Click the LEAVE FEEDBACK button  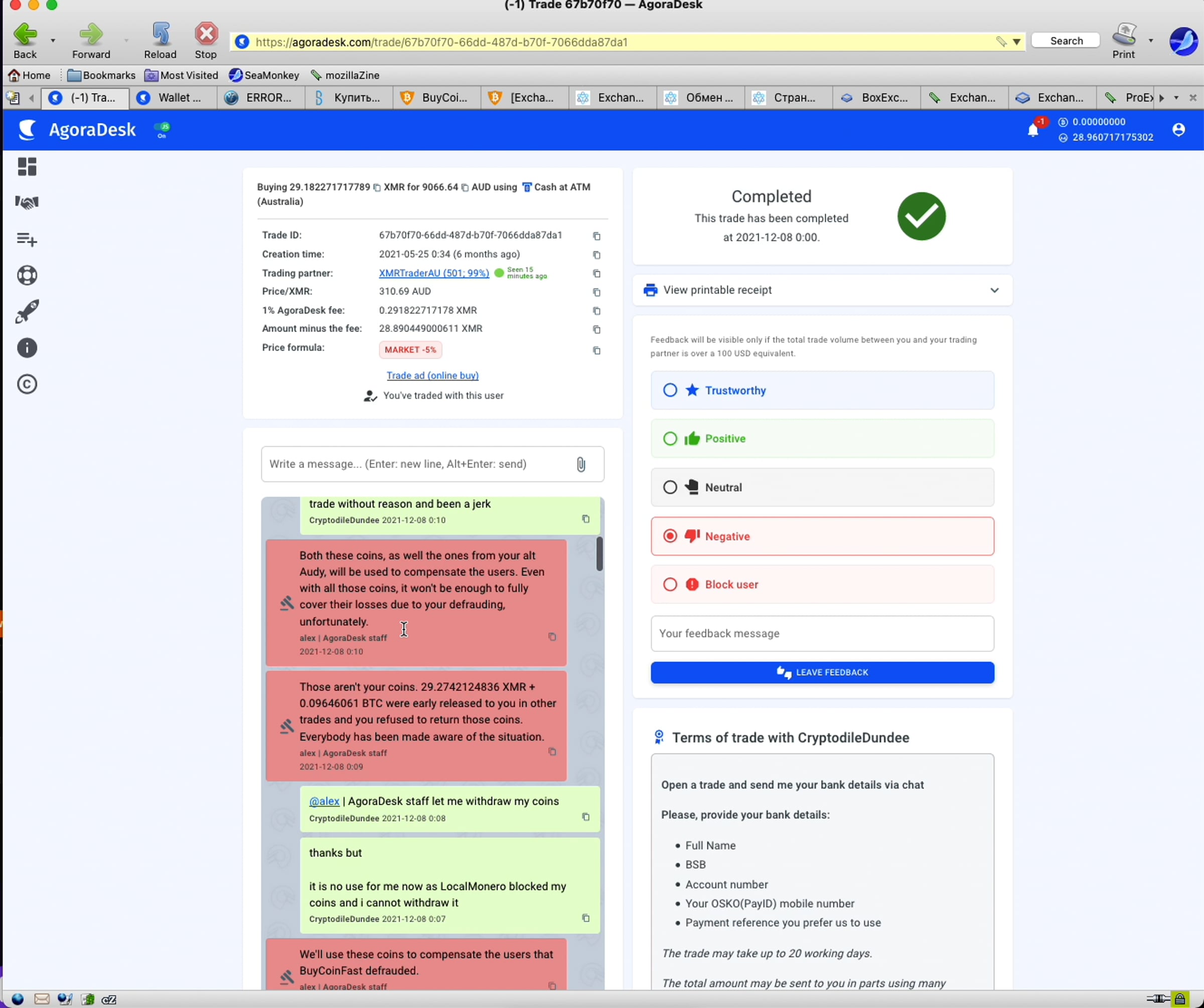822,672
